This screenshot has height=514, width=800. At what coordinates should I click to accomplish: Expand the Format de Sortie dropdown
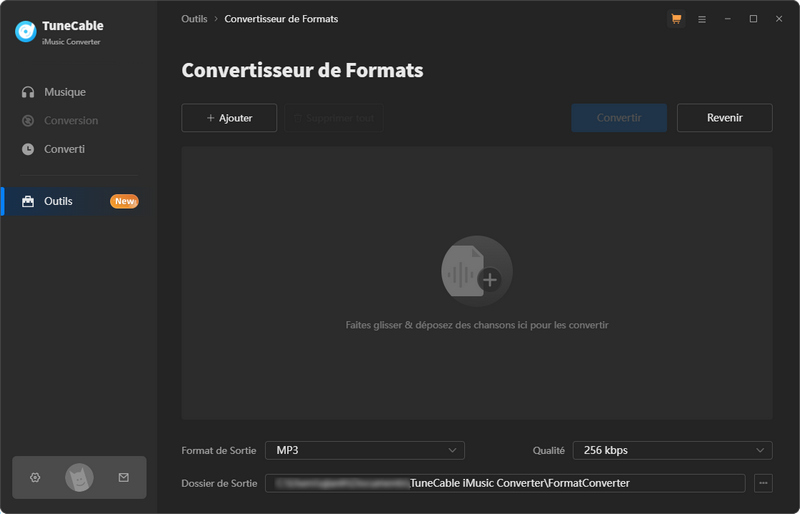[x=365, y=450]
